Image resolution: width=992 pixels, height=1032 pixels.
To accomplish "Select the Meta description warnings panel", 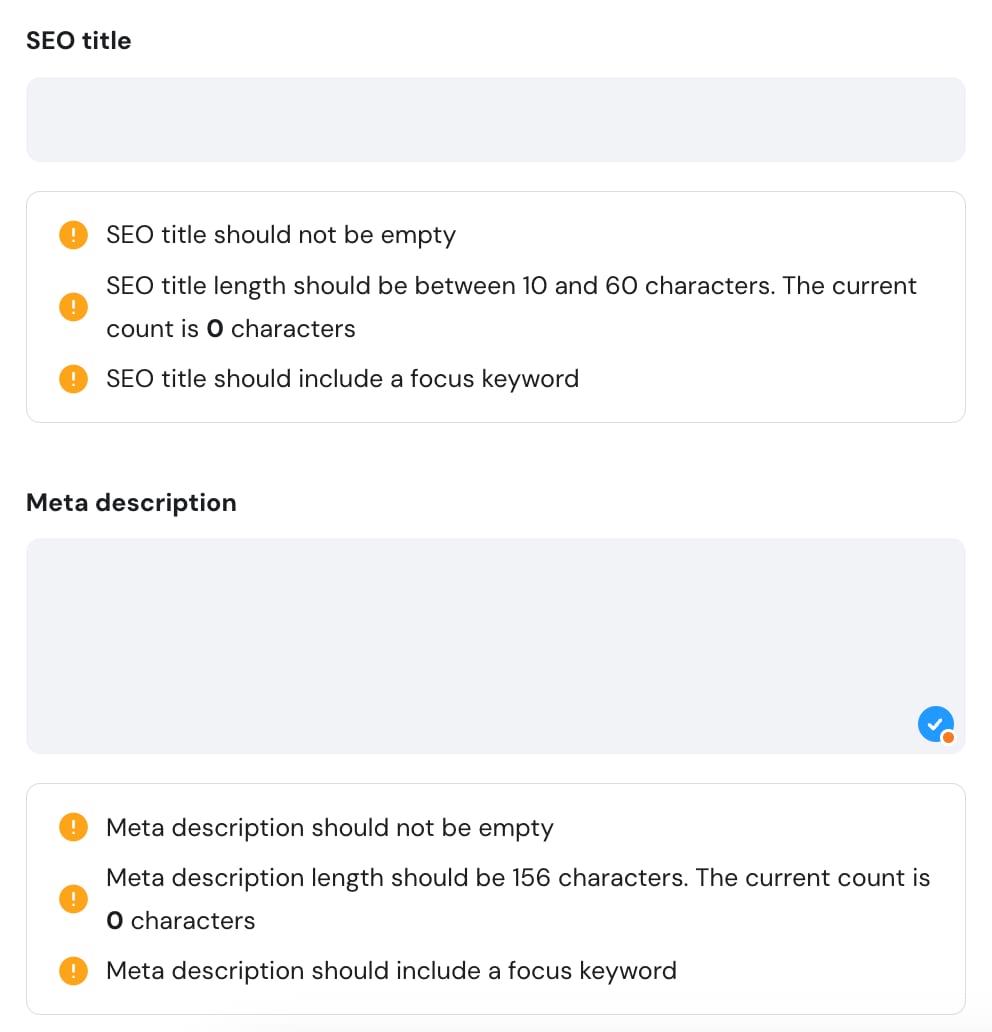I will (x=496, y=899).
